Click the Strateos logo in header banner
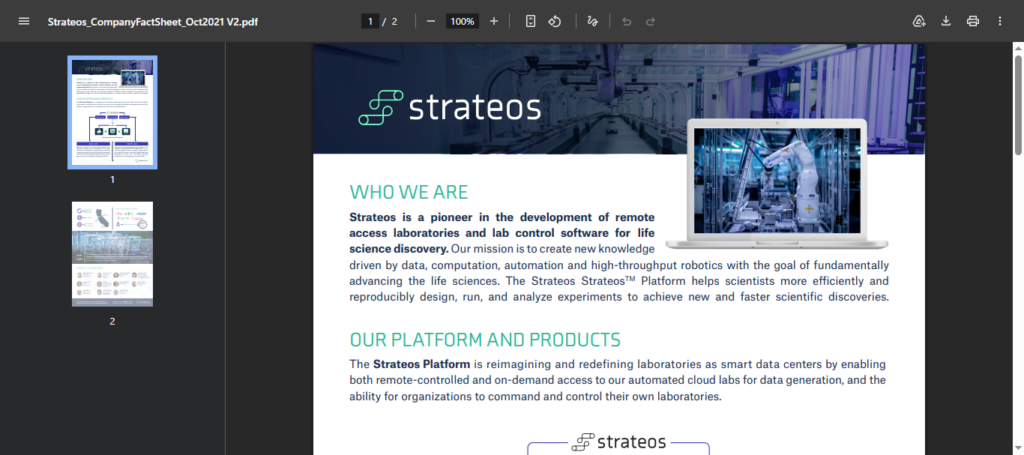 pyautogui.click(x=449, y=107)
